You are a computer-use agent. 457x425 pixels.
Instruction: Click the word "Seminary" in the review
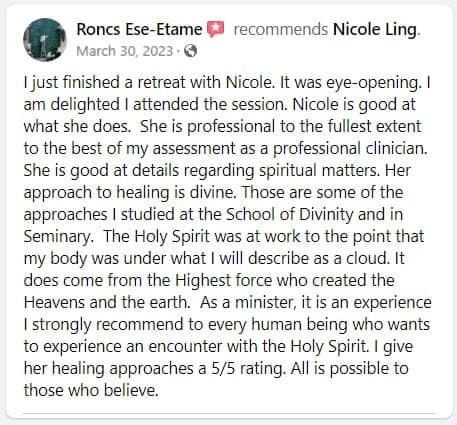click(x=57, y=237)
